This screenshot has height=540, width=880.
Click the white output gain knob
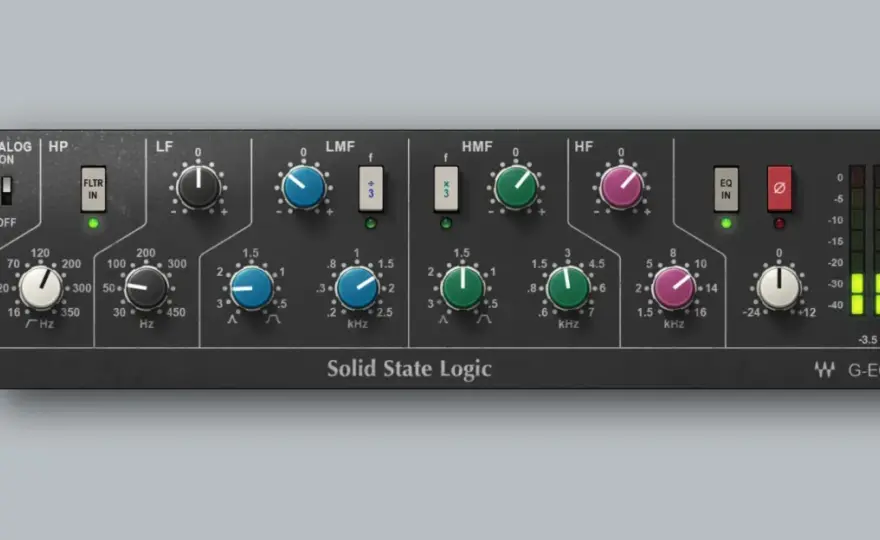click(779, 288)
